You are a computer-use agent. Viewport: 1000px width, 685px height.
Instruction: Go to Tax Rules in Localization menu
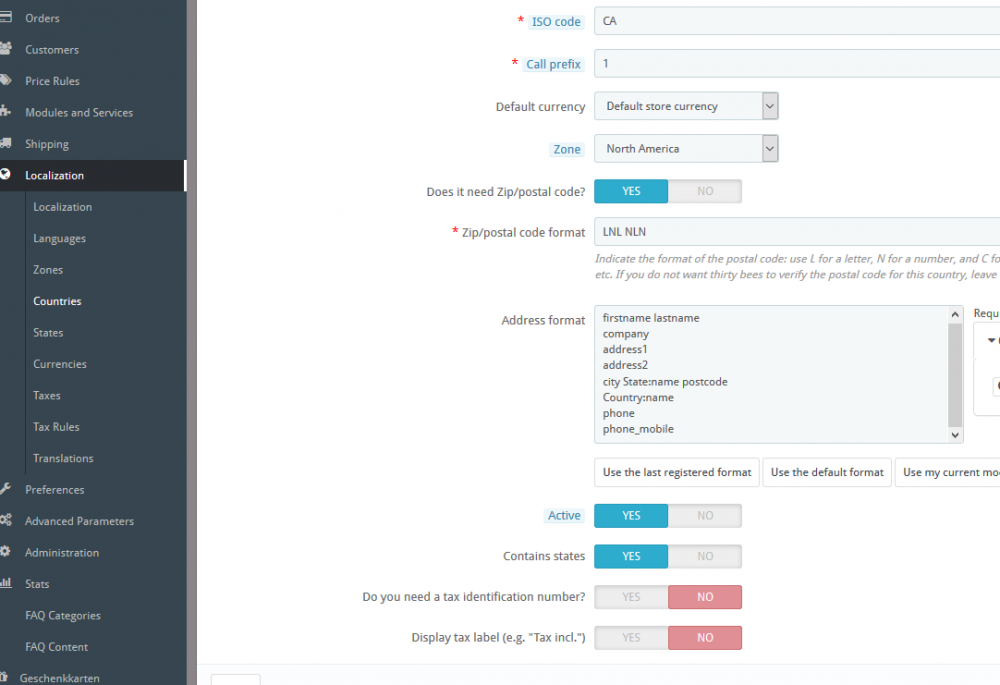(56, 427)
